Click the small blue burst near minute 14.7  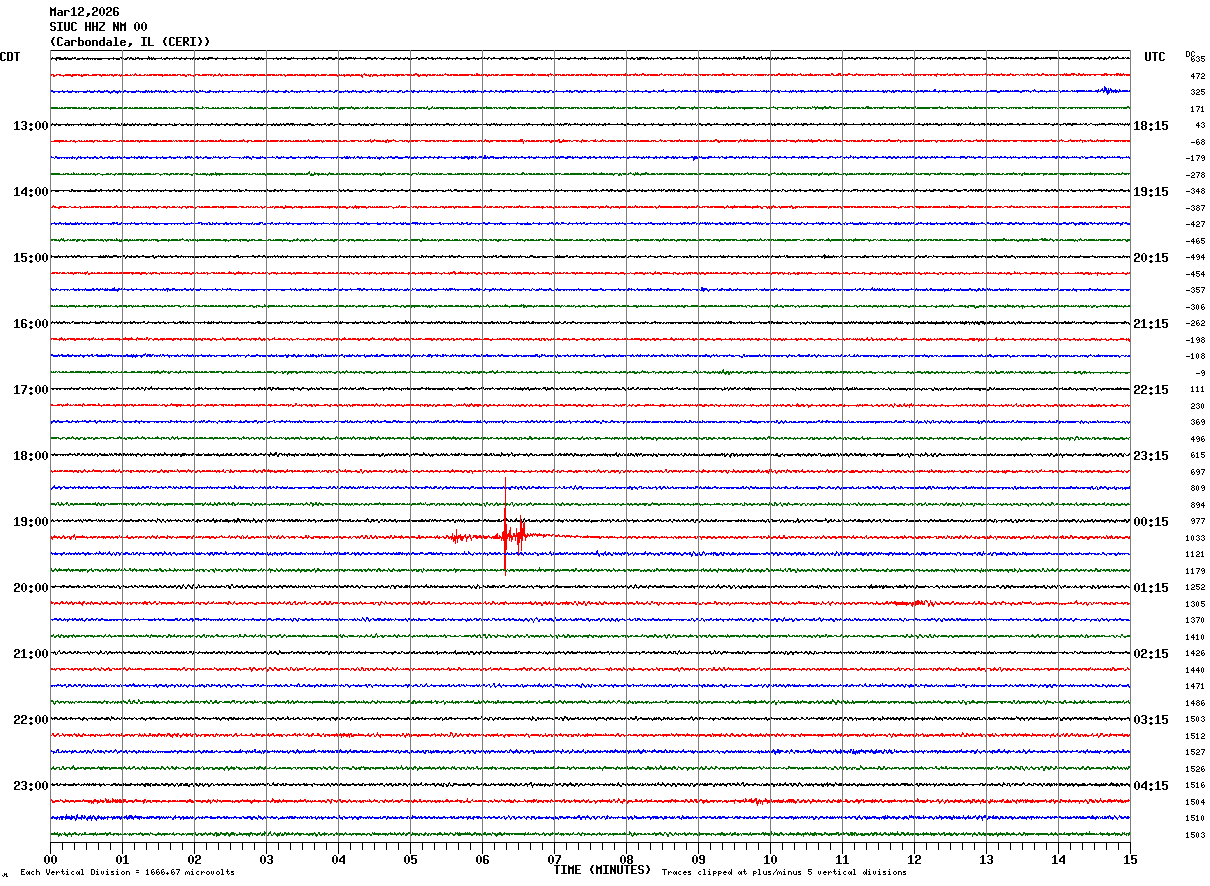pos(1107,90)
